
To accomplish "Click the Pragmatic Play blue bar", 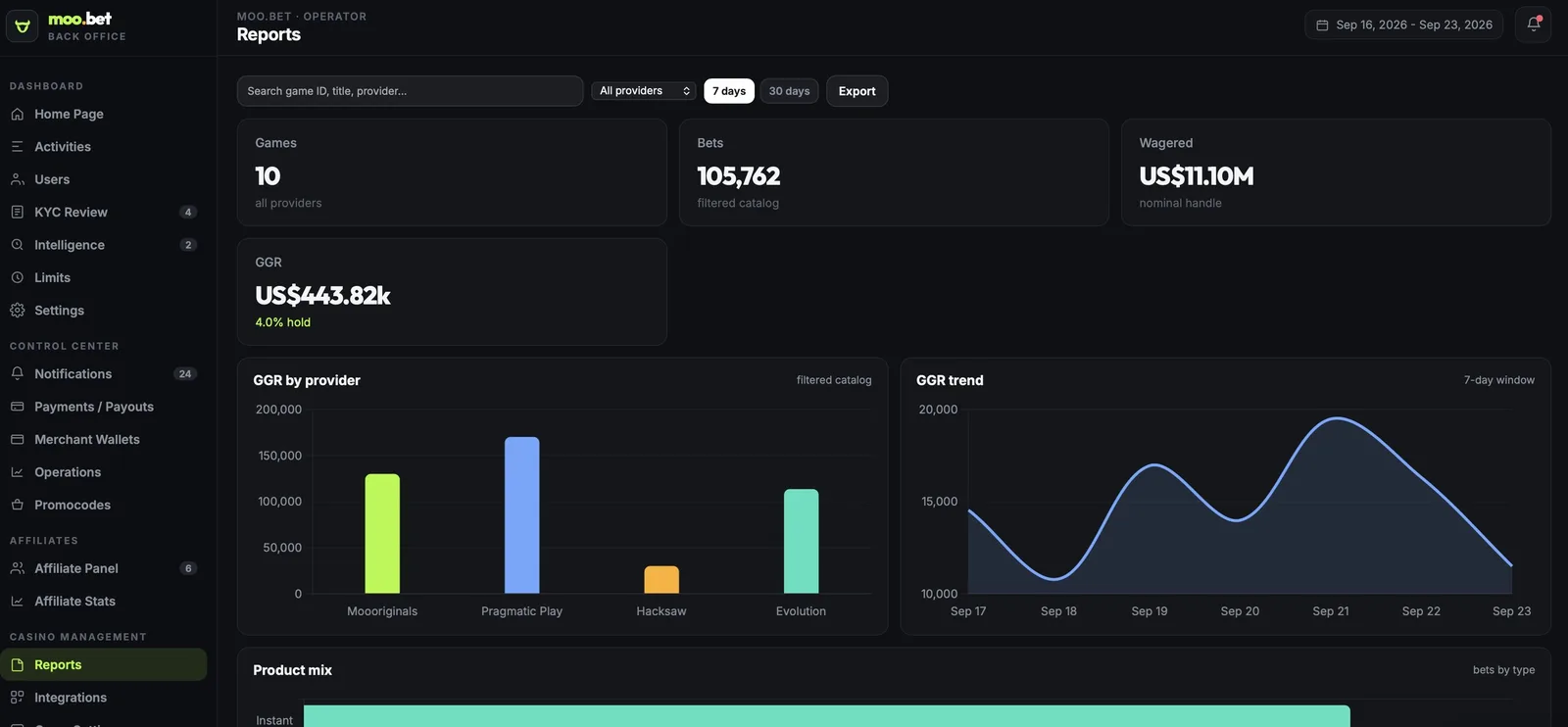I will (522, 515).
